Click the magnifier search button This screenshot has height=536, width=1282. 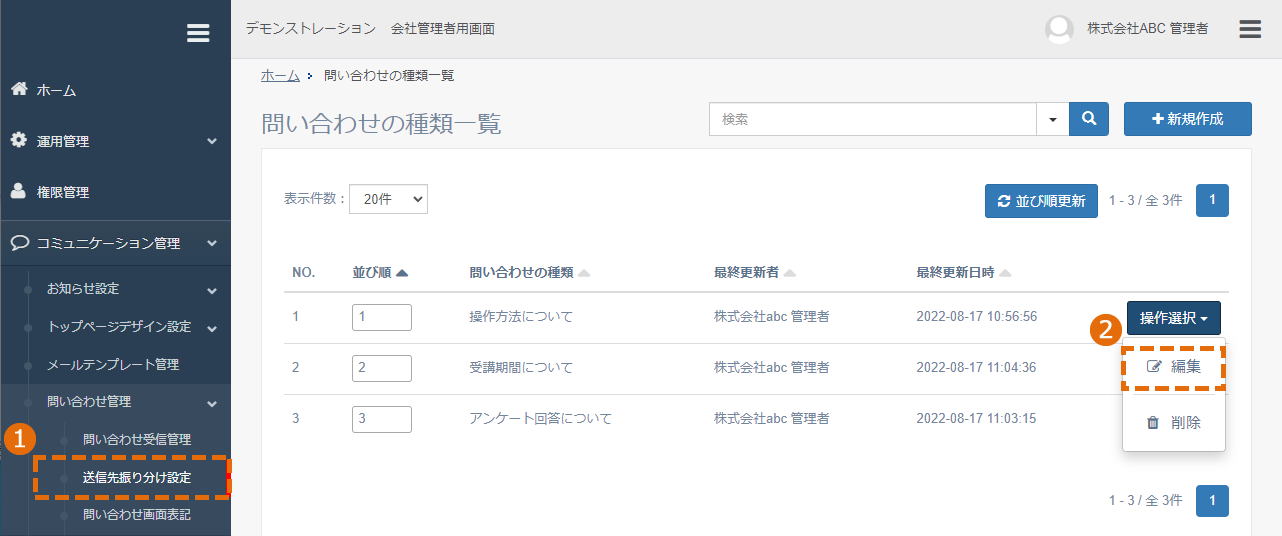point(1089,119)
